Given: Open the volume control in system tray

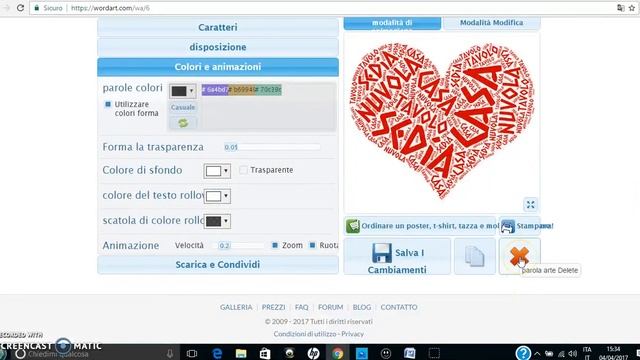Looking at the screenshot, I should (573, 353).
